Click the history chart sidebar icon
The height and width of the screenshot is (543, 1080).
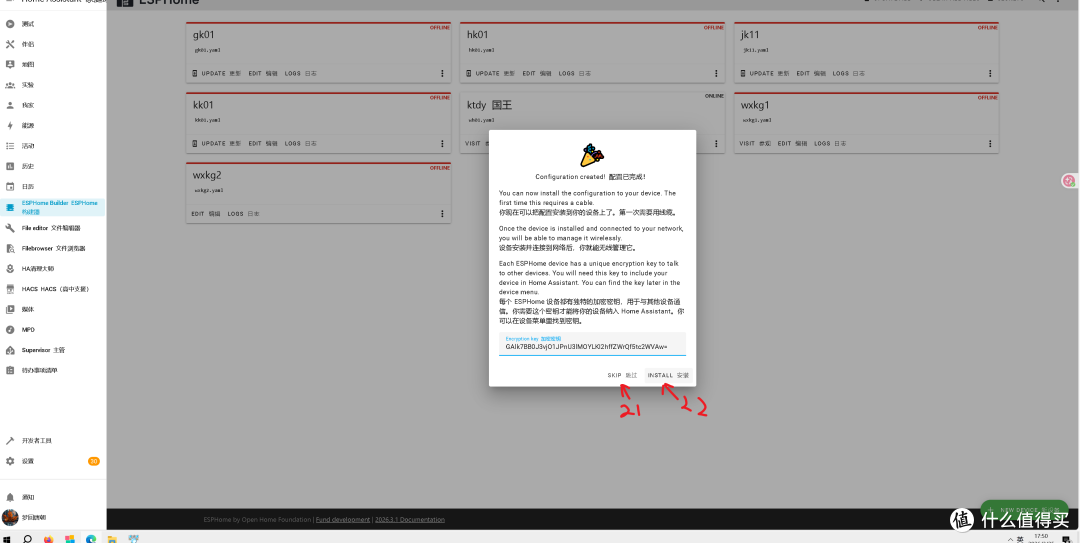click(x=10, y=166)
